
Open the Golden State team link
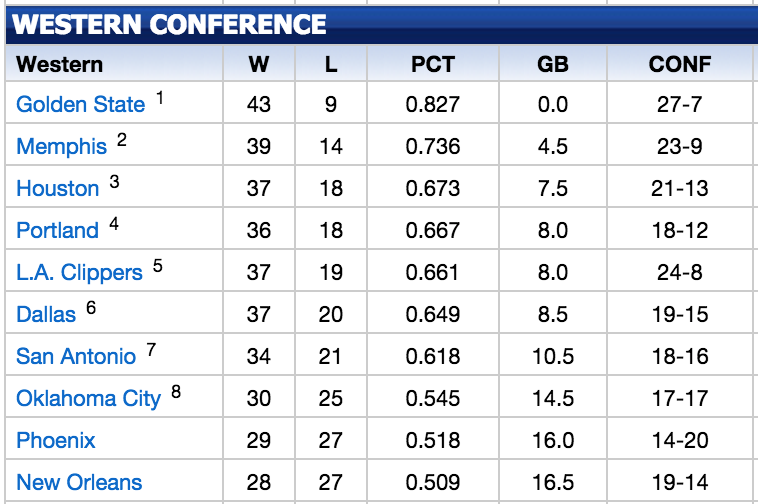point(80,105)
